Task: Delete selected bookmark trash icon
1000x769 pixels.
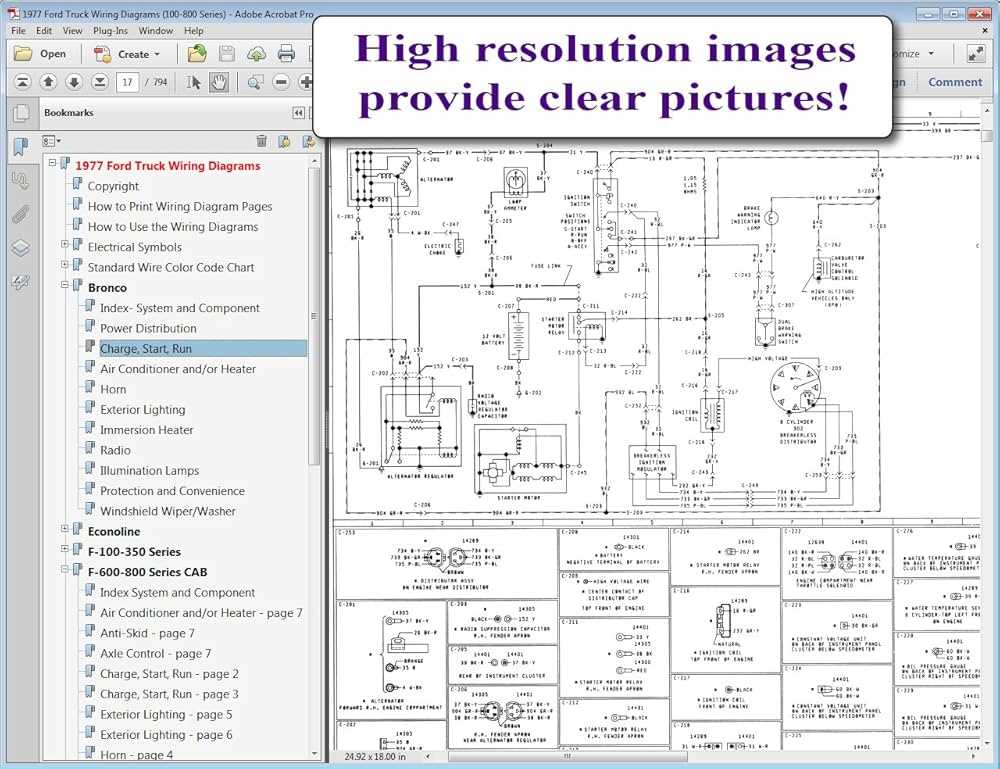Action: coord(261,141)
